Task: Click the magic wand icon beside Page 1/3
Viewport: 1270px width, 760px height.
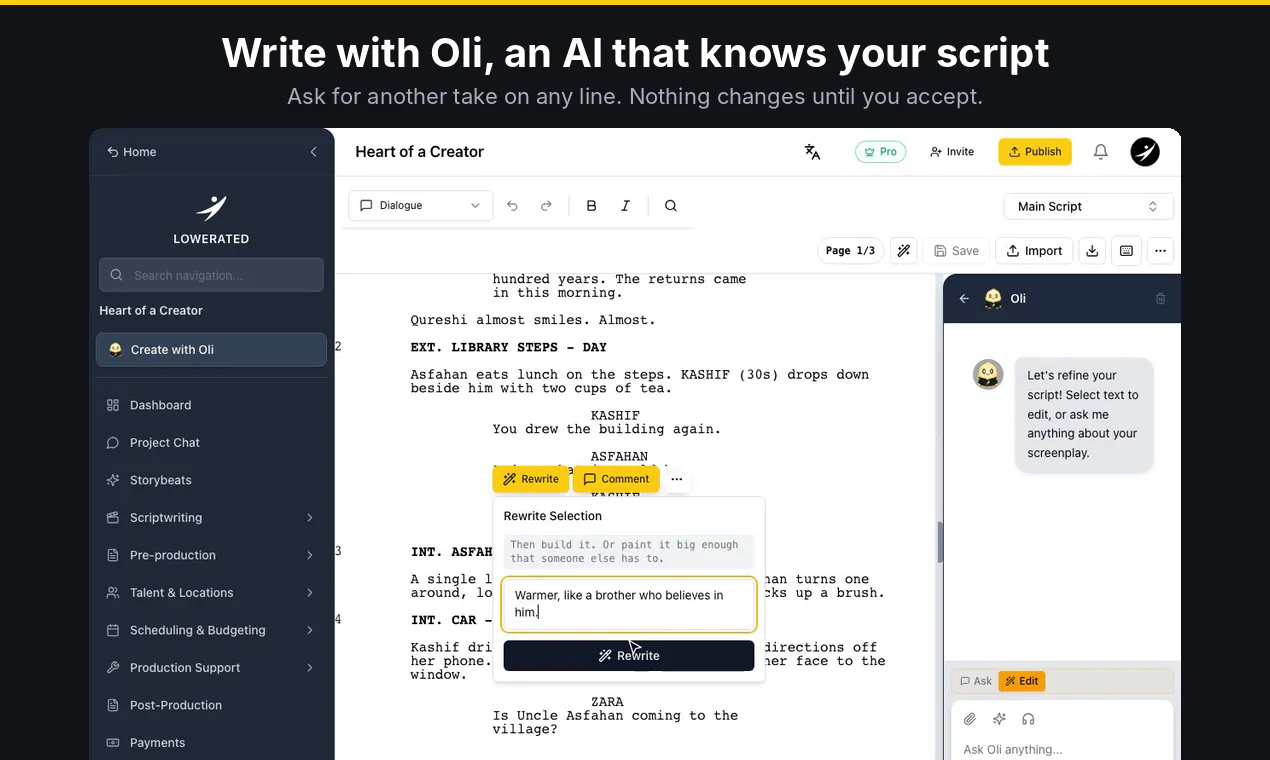Action: pos(904,251)
